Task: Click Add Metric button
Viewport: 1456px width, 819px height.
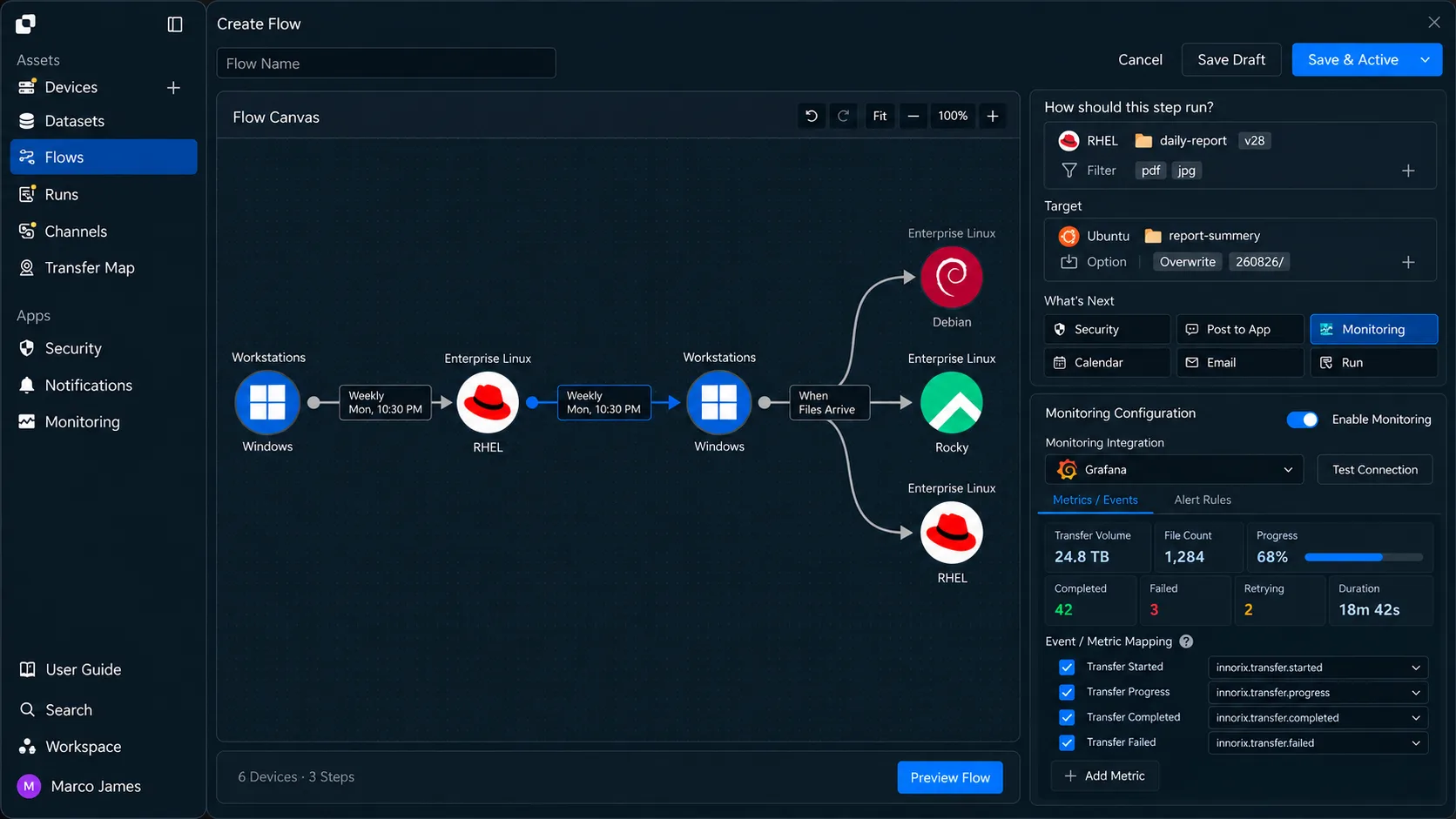Action: pos(1105,776)
